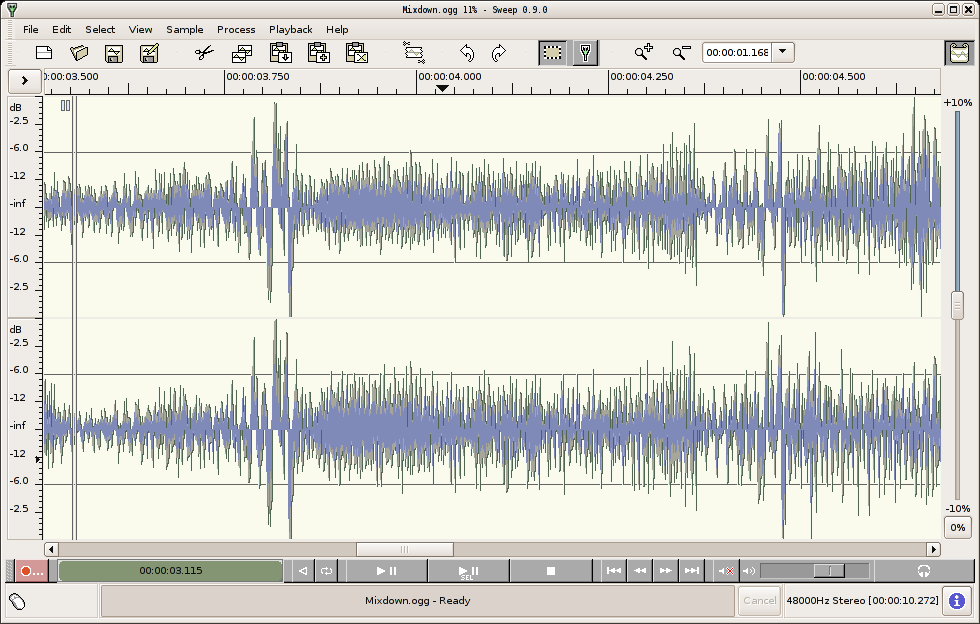Image resolution: width=980 pixels, height=624 pixels.
Task: Toggle loop playback mode
Action: coord(326,571)
